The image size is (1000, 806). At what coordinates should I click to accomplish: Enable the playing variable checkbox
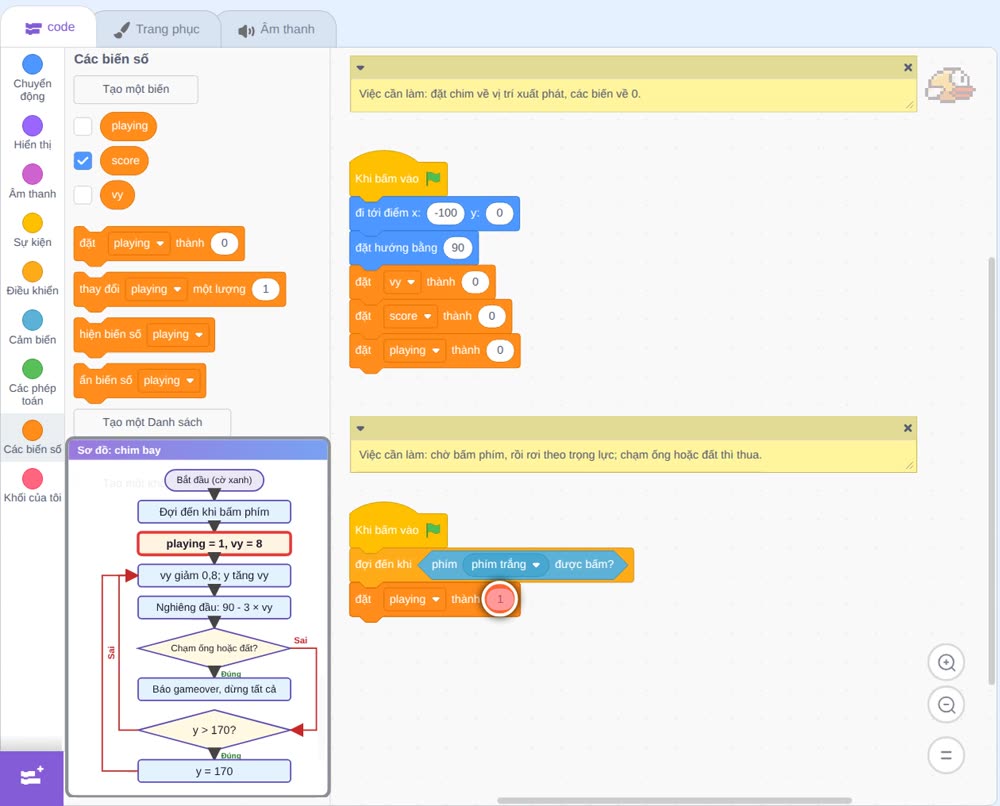[83, 126]
